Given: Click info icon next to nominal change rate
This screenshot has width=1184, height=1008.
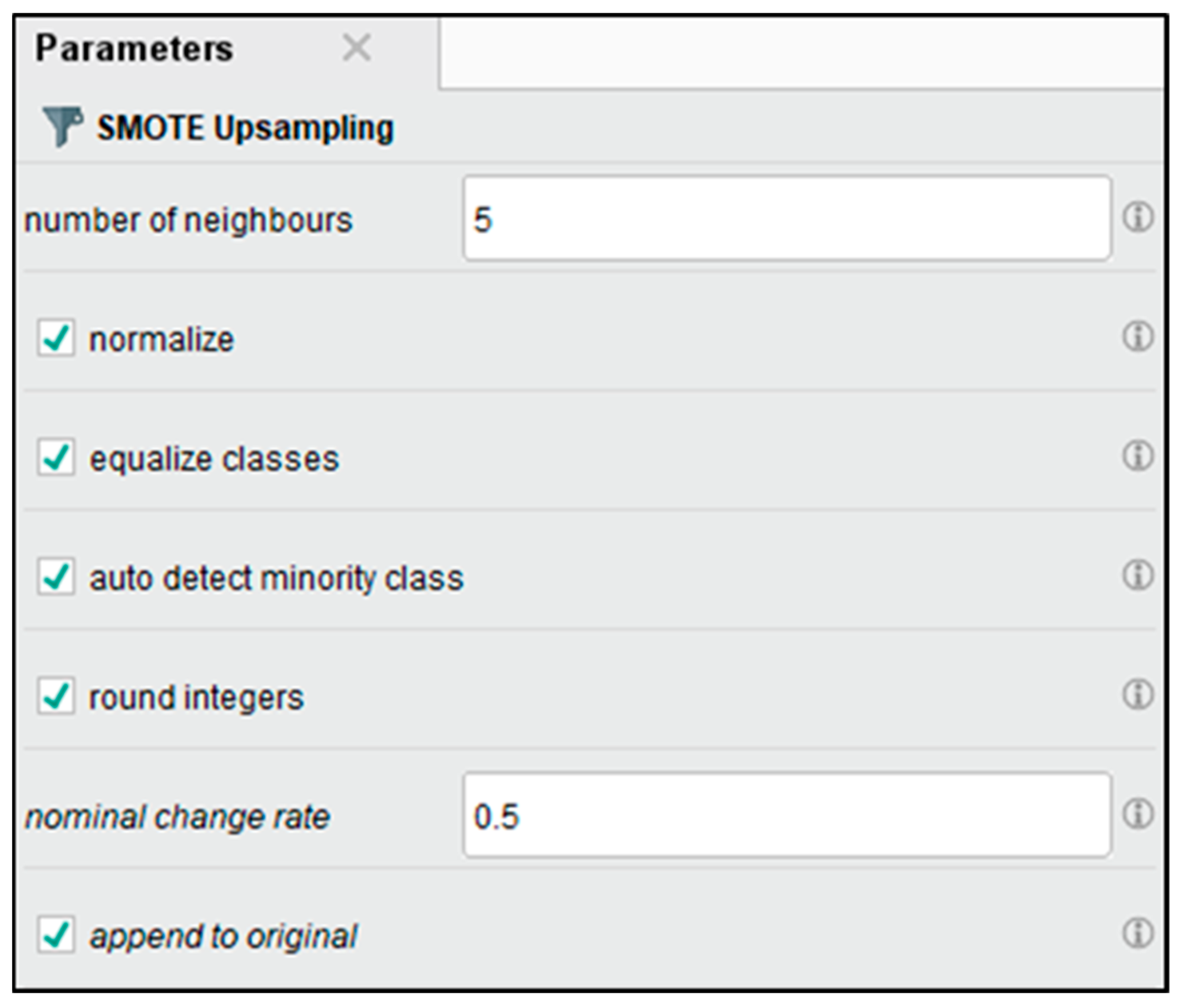Looking at the screenshot, I should coord(1138,815).
